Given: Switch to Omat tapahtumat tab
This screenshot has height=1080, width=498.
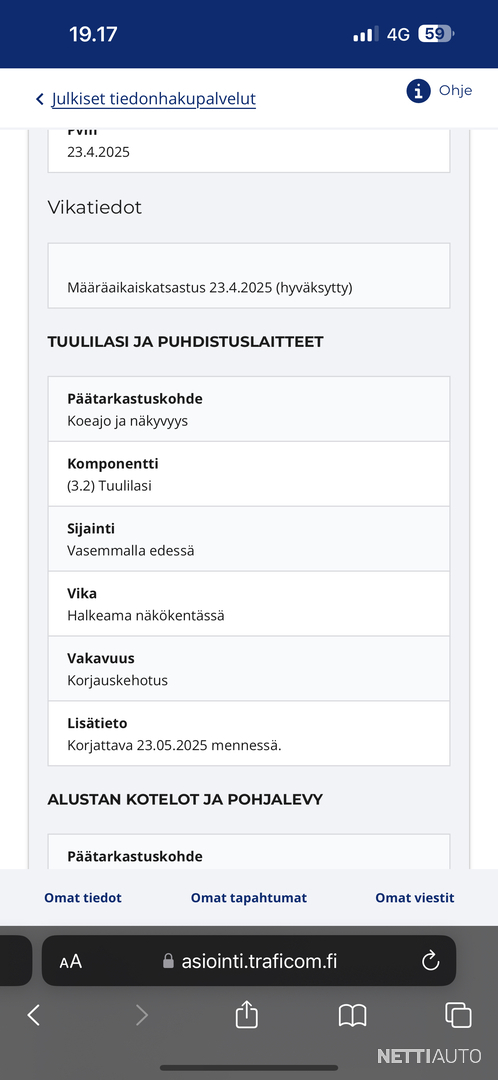Looking at the screenshot, I should (x=249, y=897).
